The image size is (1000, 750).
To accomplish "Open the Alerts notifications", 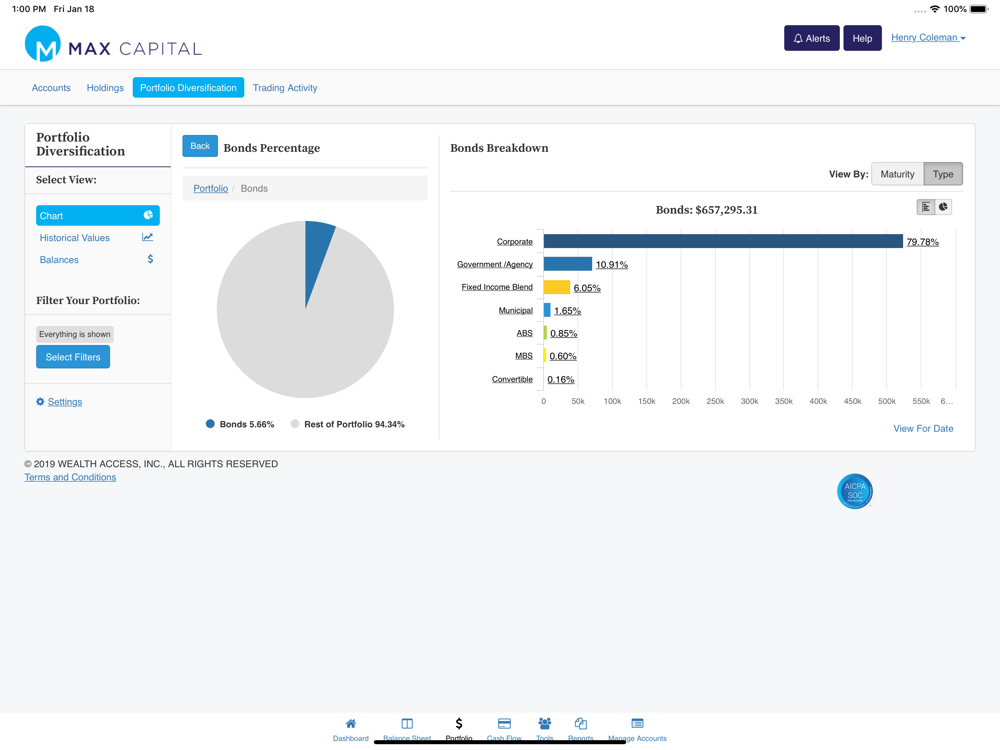I will coord(811,38).
